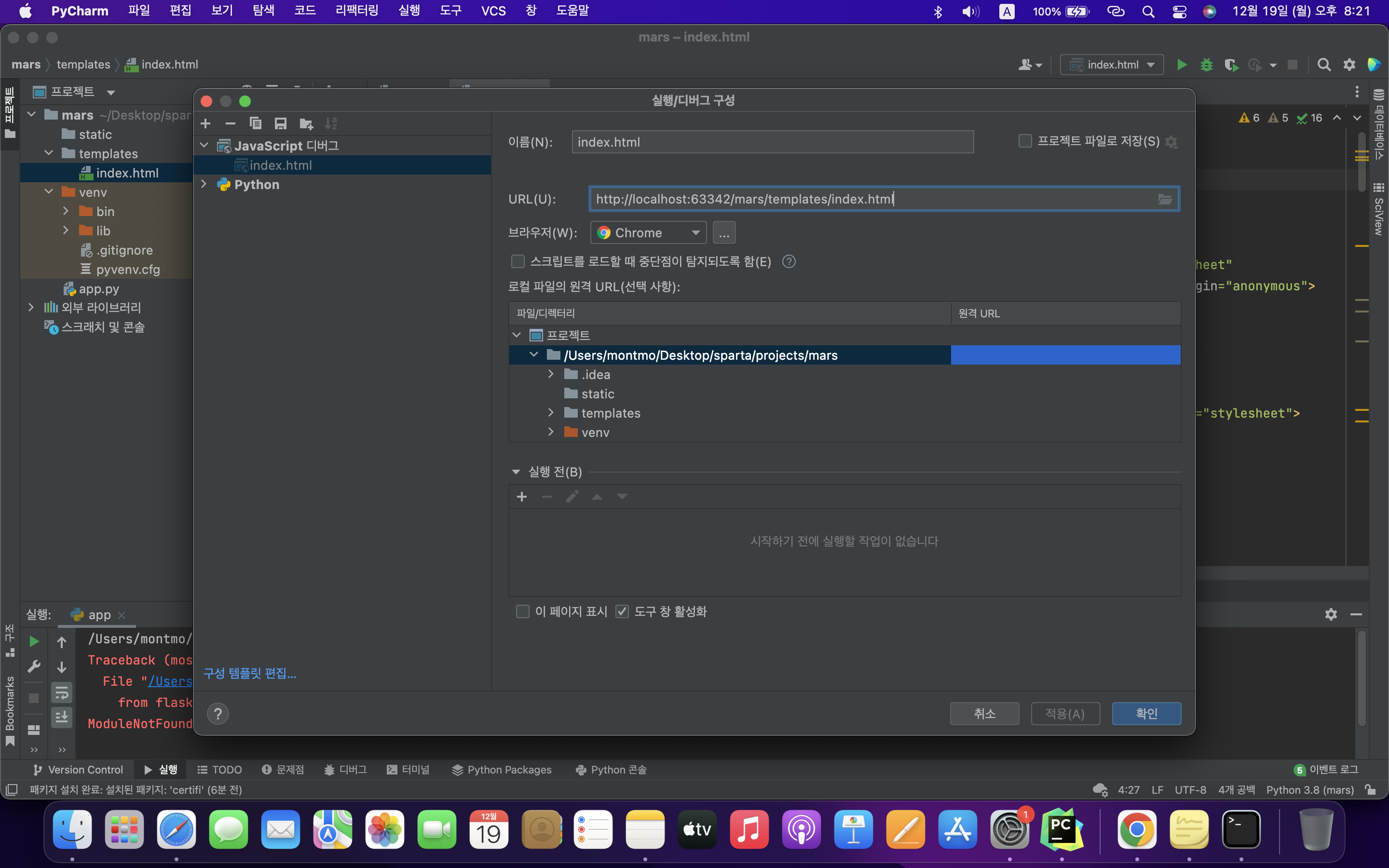Open IDE settings gear in the toolbar
Screen dimensions: 1389x868
[x=1349, y=65]
